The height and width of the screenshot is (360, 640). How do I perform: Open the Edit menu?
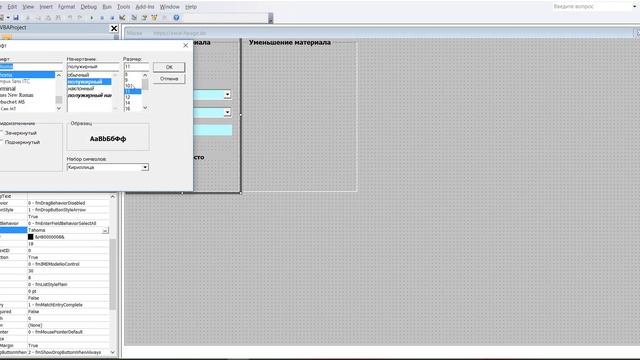(x=12, y=7)
